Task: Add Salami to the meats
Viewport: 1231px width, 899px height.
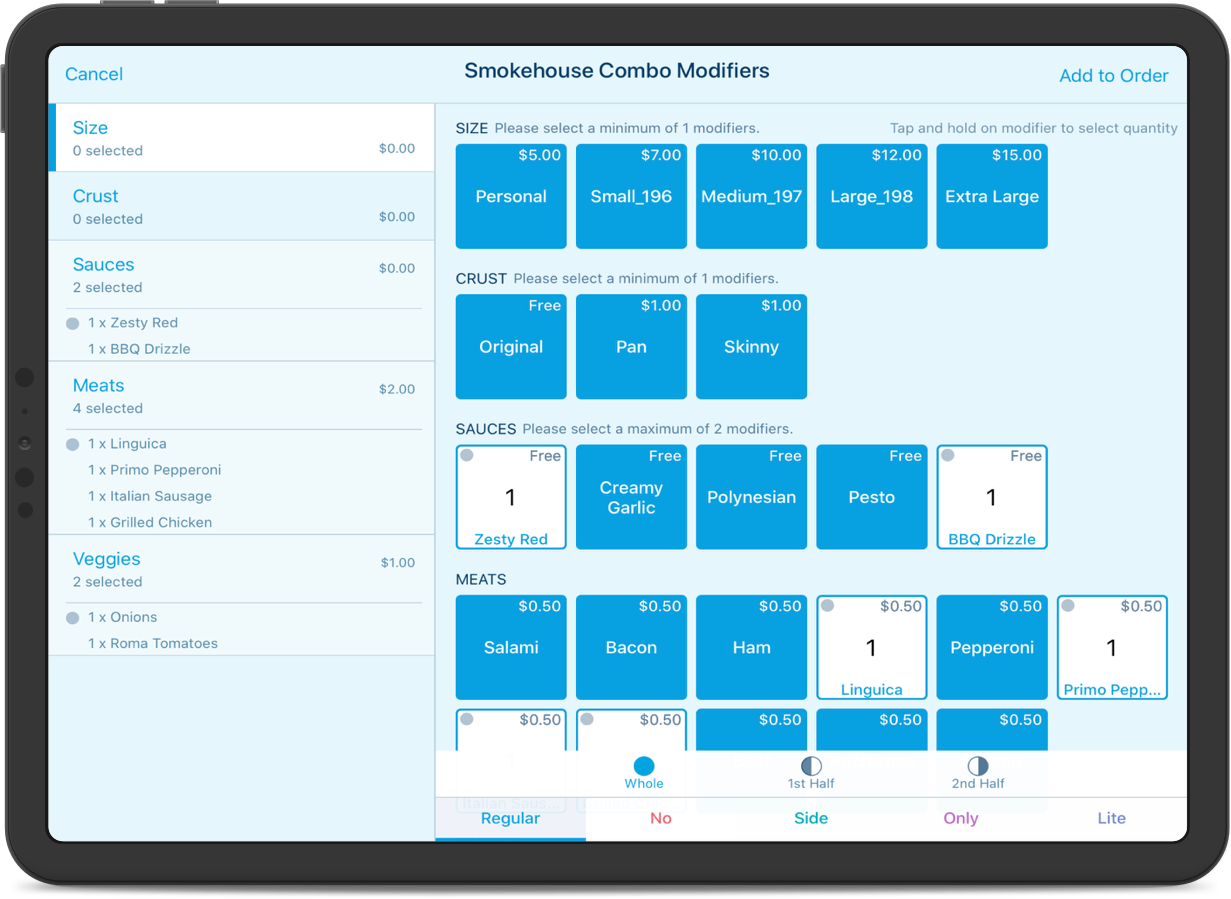Action: point(511,647)
